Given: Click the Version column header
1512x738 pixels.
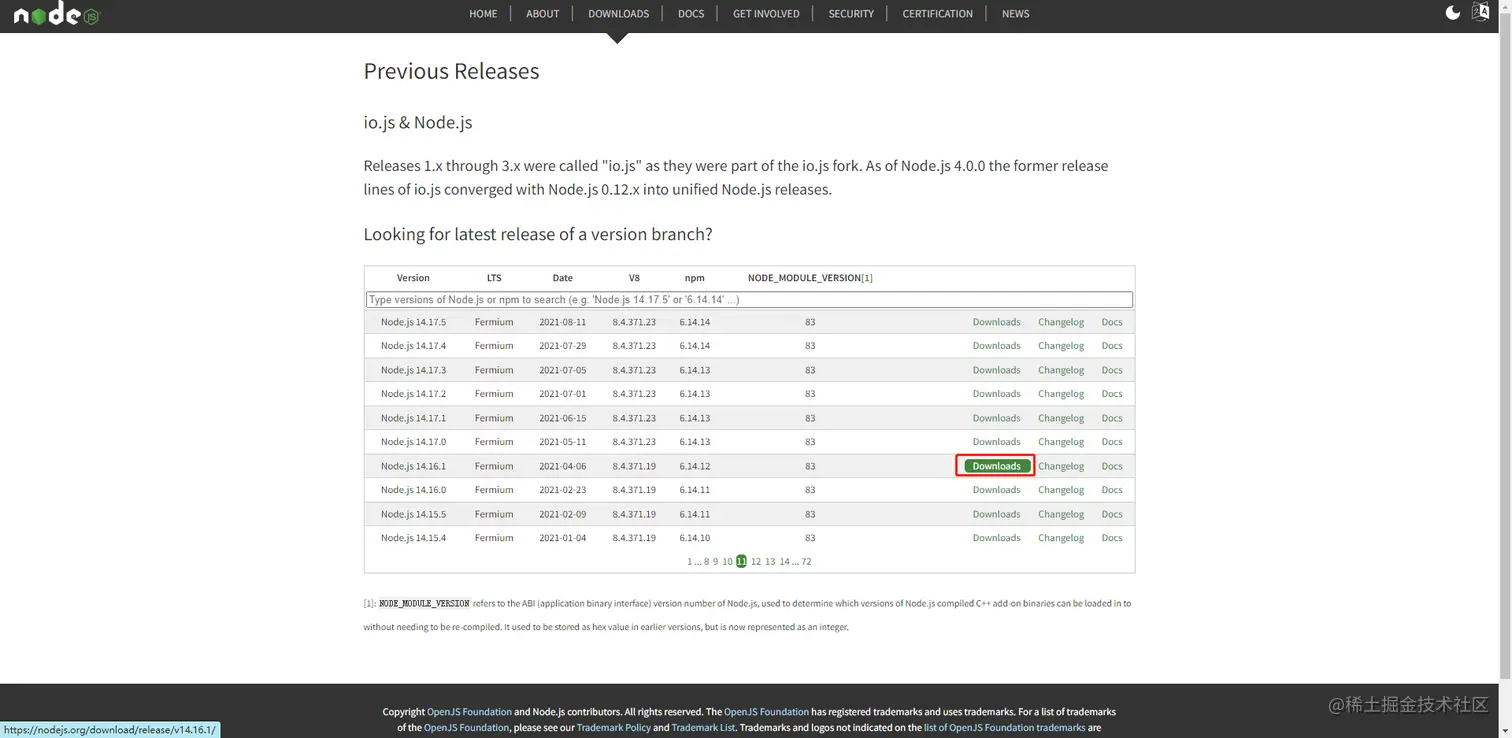Looking at the screenshot, I should [x=413, y=278].
